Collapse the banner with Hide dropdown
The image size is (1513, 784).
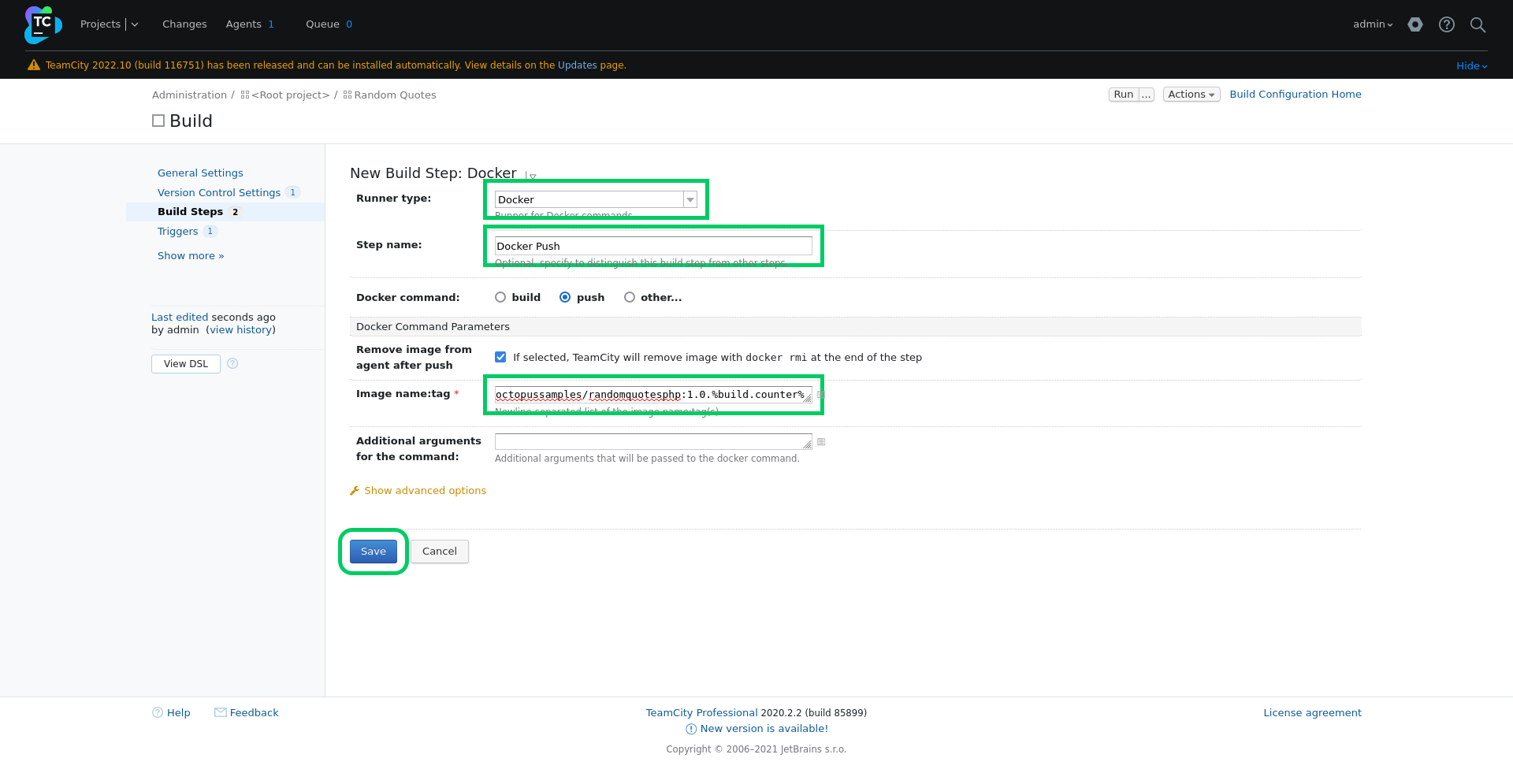pos(1472,66)
